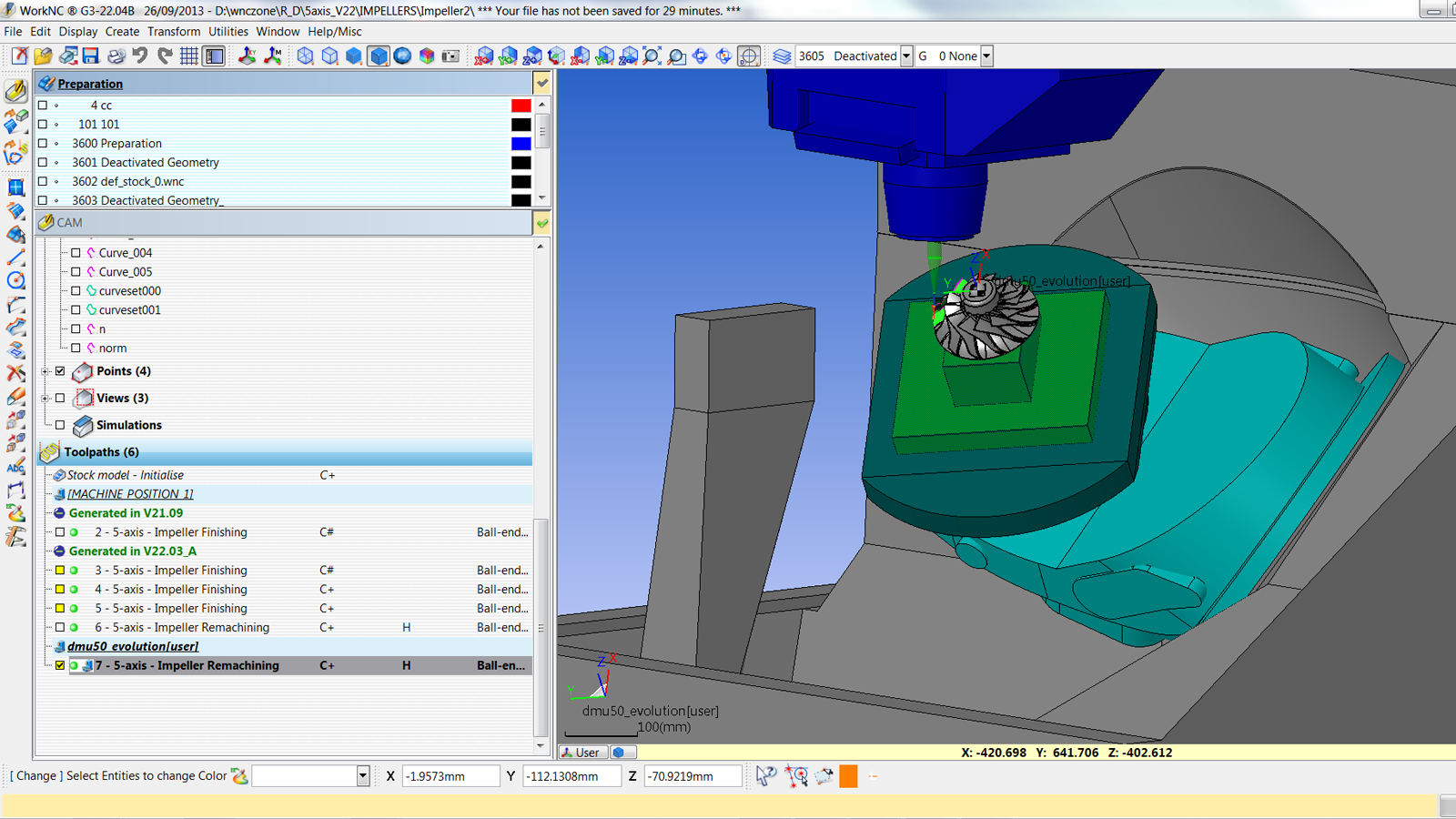Select the circle drawing tool
This screenshot has height=819, width=1456.
pyautogui.click(x=15, y=280)
